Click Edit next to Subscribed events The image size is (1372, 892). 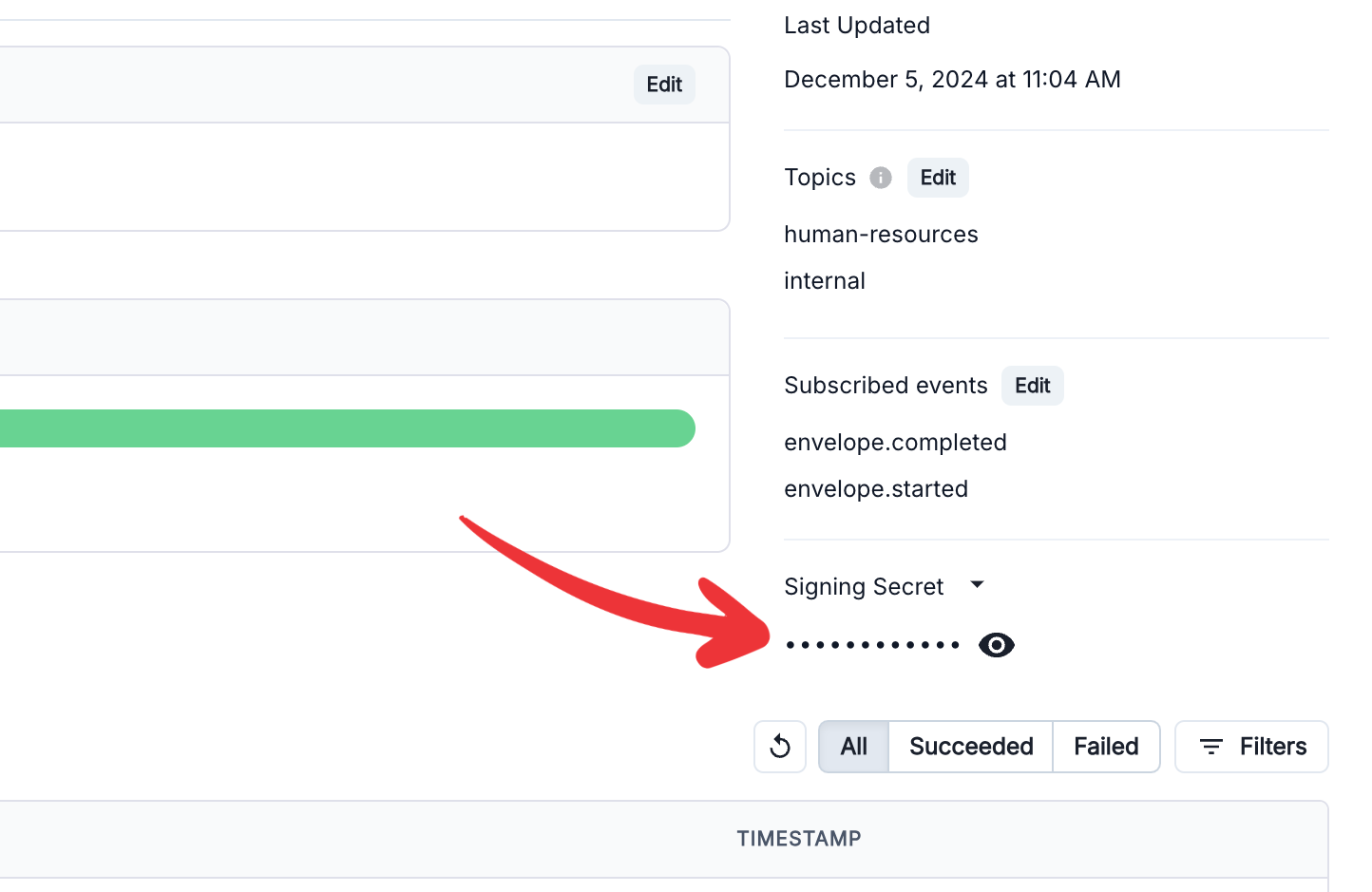tap(1032, 386)
